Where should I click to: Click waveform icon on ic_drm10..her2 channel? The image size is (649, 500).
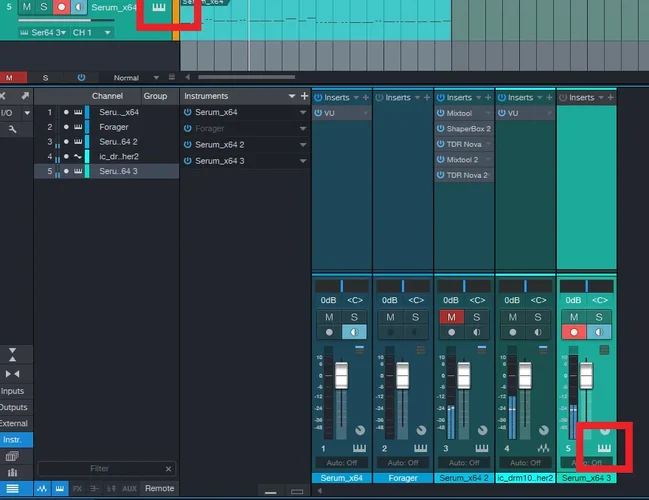(x=545, y=447)
